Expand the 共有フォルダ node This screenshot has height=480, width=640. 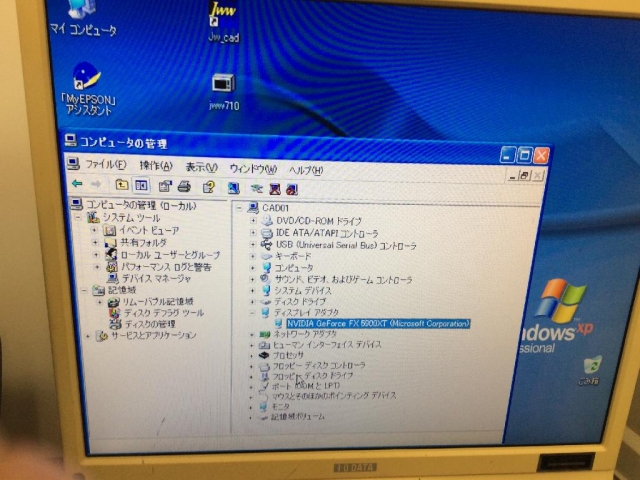point(95,243)
